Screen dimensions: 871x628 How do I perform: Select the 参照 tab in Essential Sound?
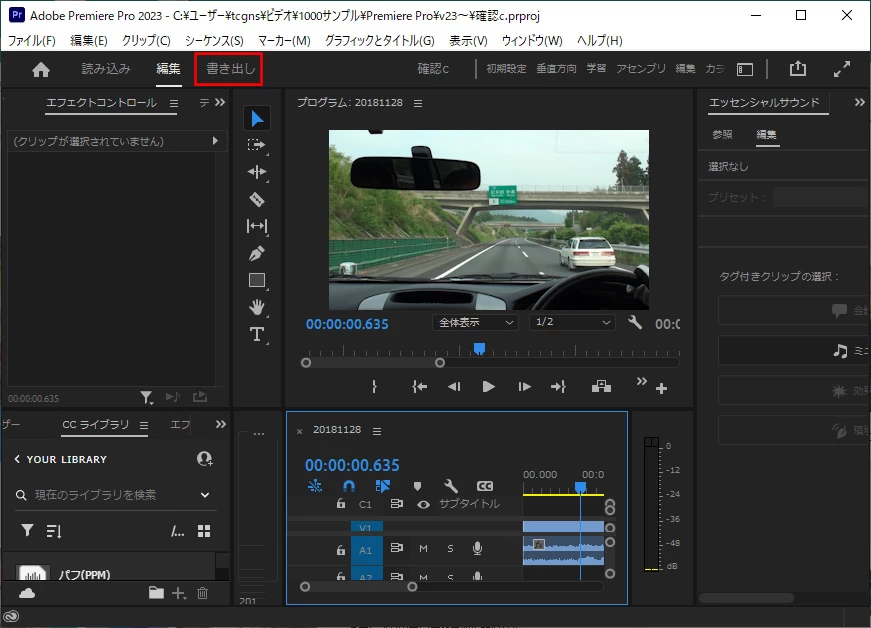[722, 134]
